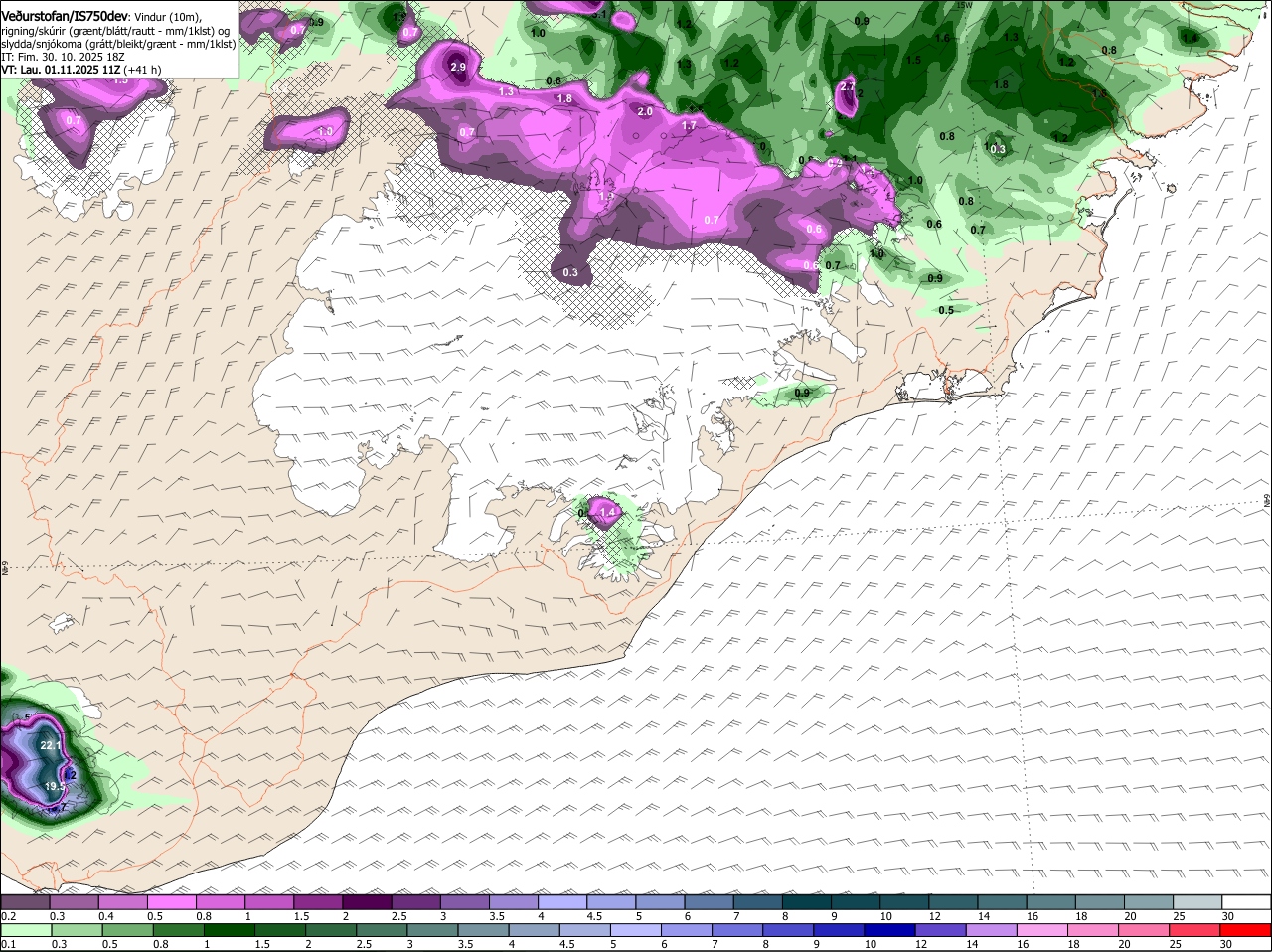The height and width of the screenshot is (952, 1272).
Task: Click the 0.1 label in the lower legend row
Action: coord(8,945)
